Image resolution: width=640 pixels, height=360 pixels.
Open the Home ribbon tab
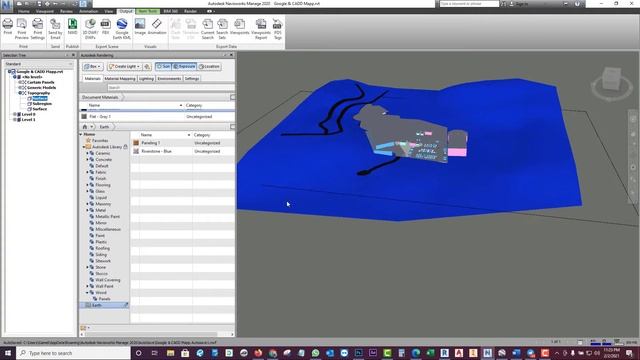click(23, 11)
